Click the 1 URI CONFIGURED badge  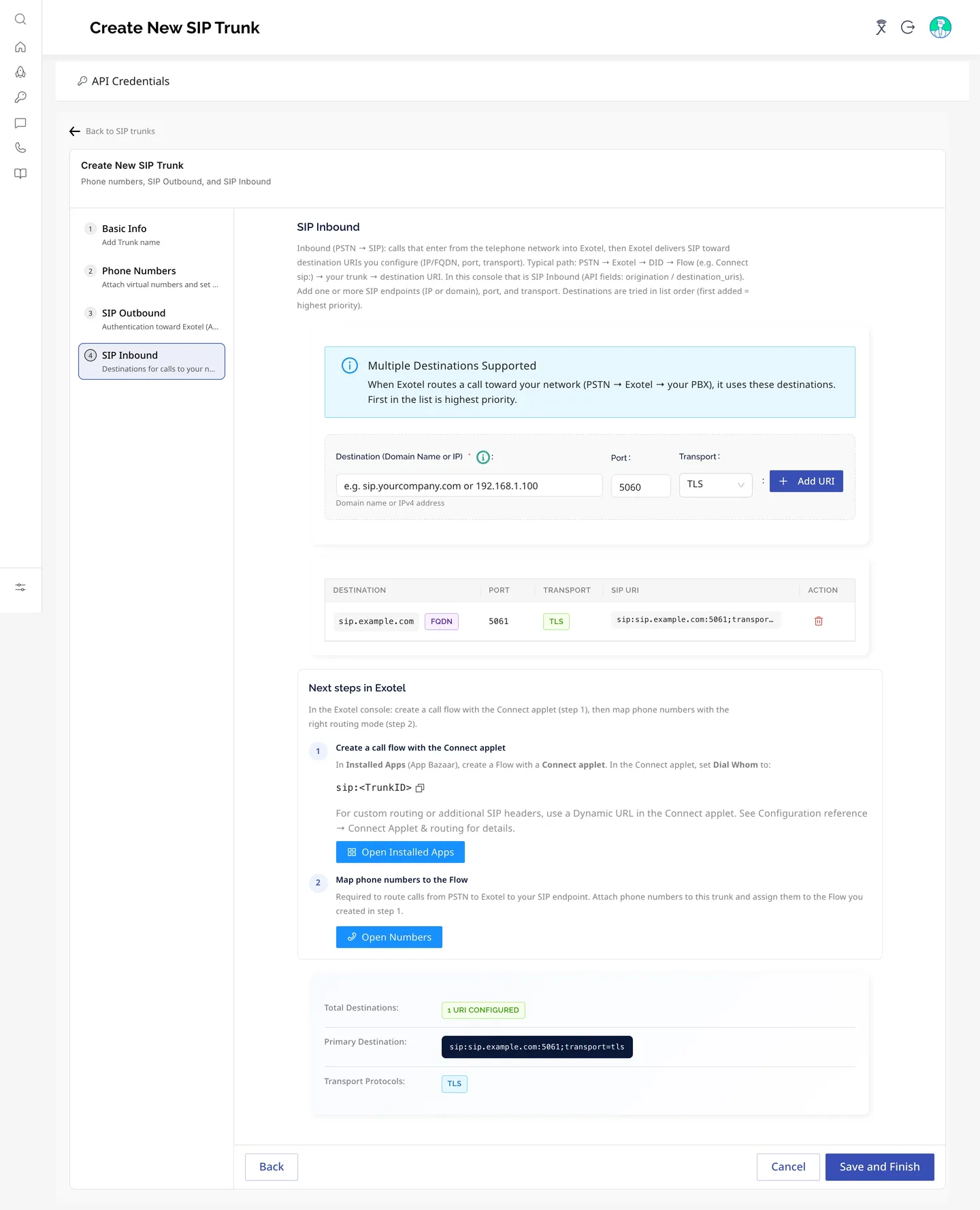[483, 1010]
